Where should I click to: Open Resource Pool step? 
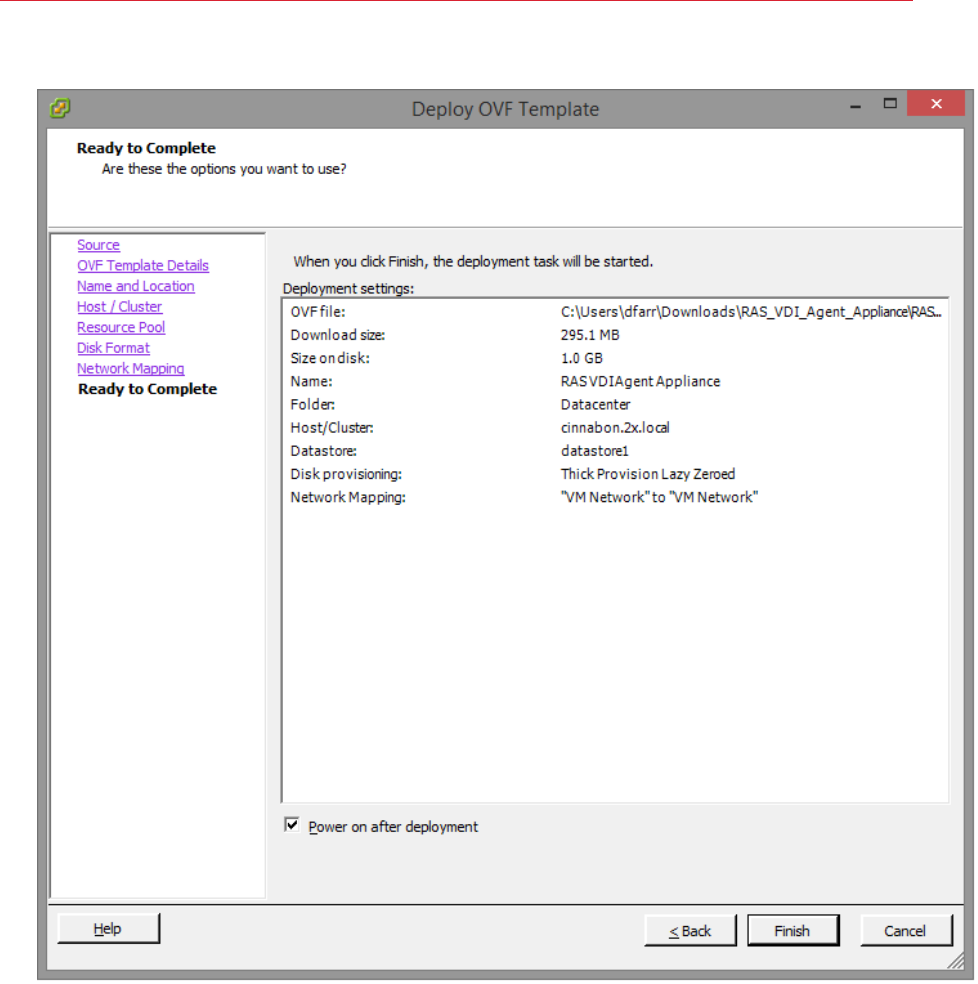coord(121,328)
